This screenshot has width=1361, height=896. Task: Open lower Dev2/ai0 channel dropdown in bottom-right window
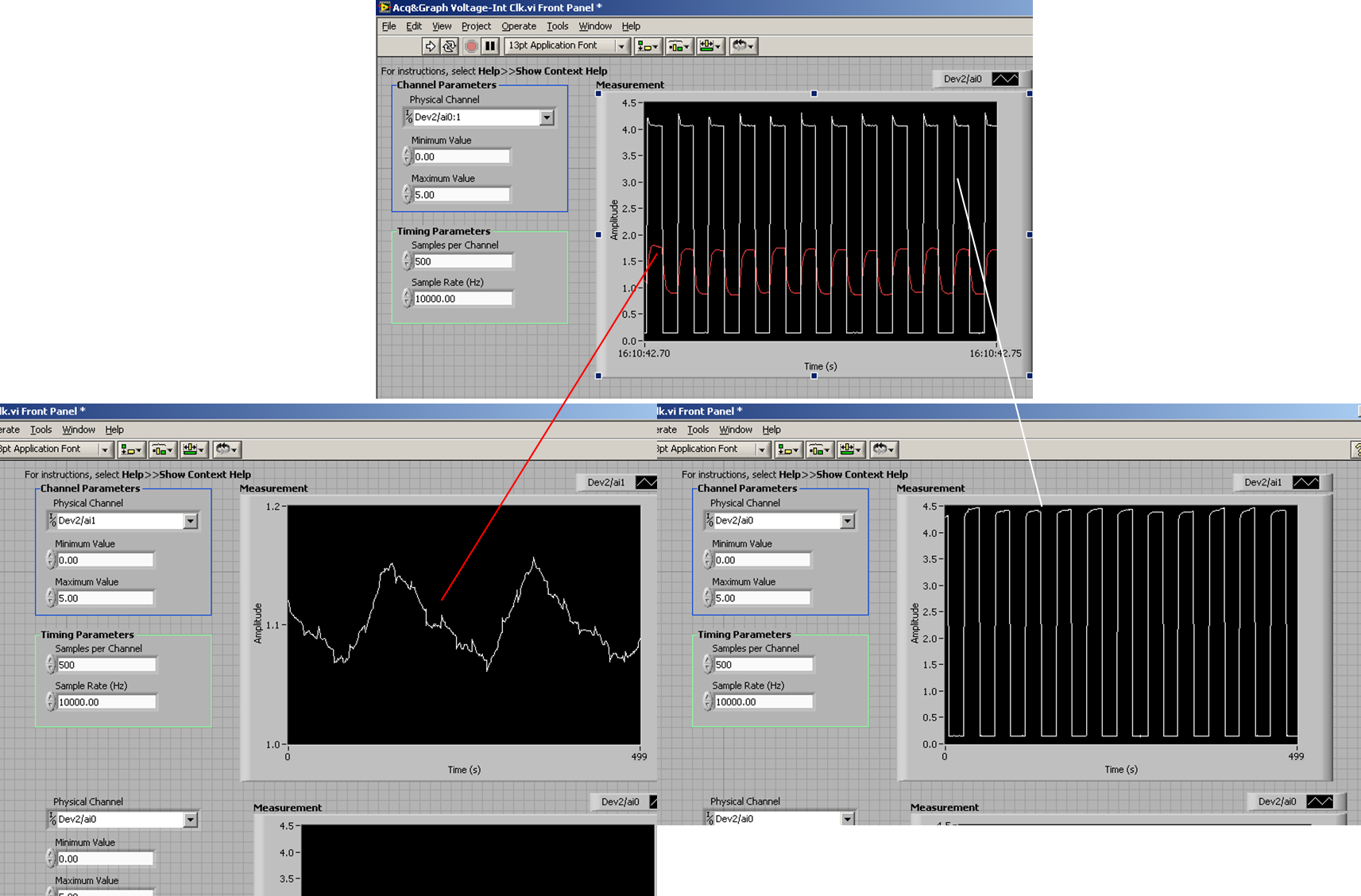[x=848, y=818]
